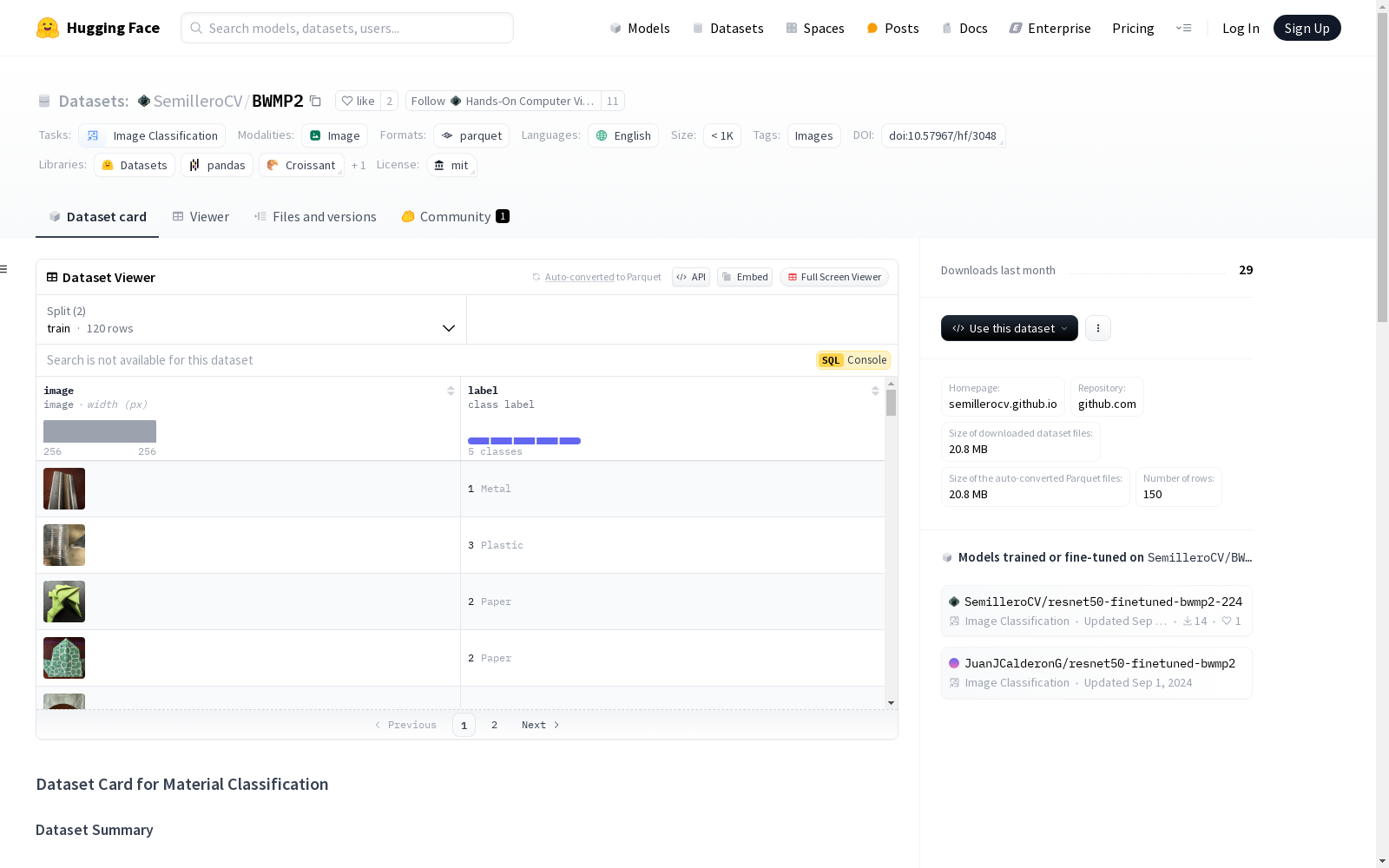Click the Images tag
The height and width of the screenshot is (868, 1389).
[814, 135]
